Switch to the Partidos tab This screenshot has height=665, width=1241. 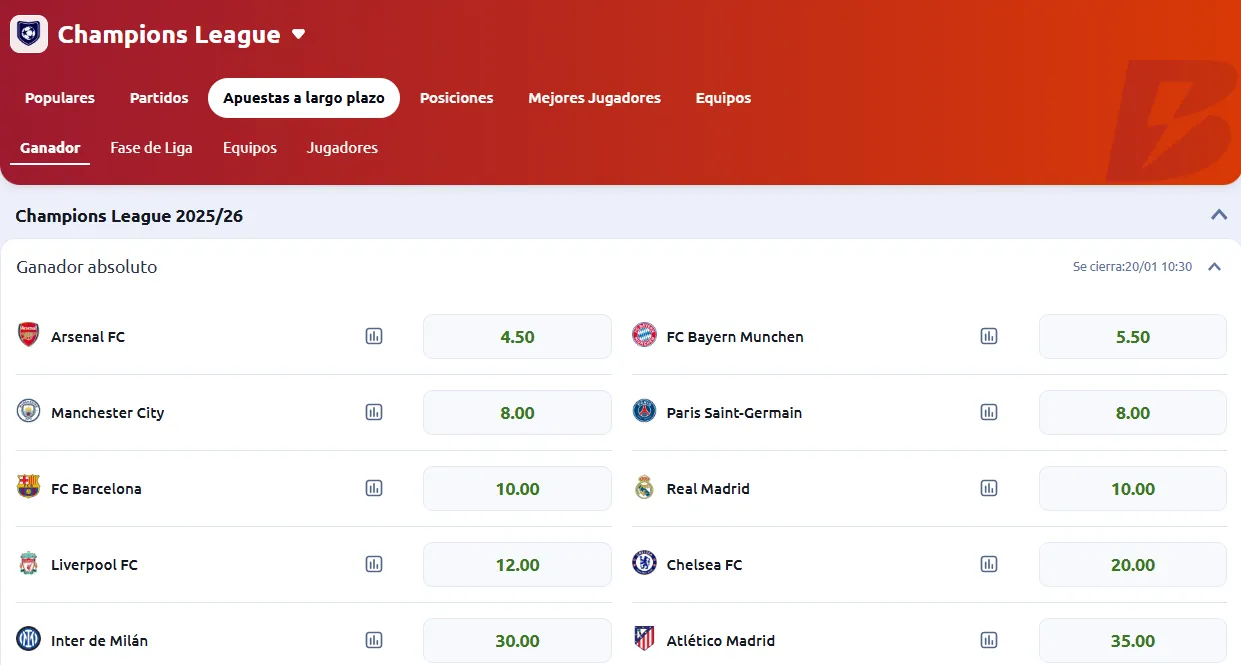pos(159,98)
